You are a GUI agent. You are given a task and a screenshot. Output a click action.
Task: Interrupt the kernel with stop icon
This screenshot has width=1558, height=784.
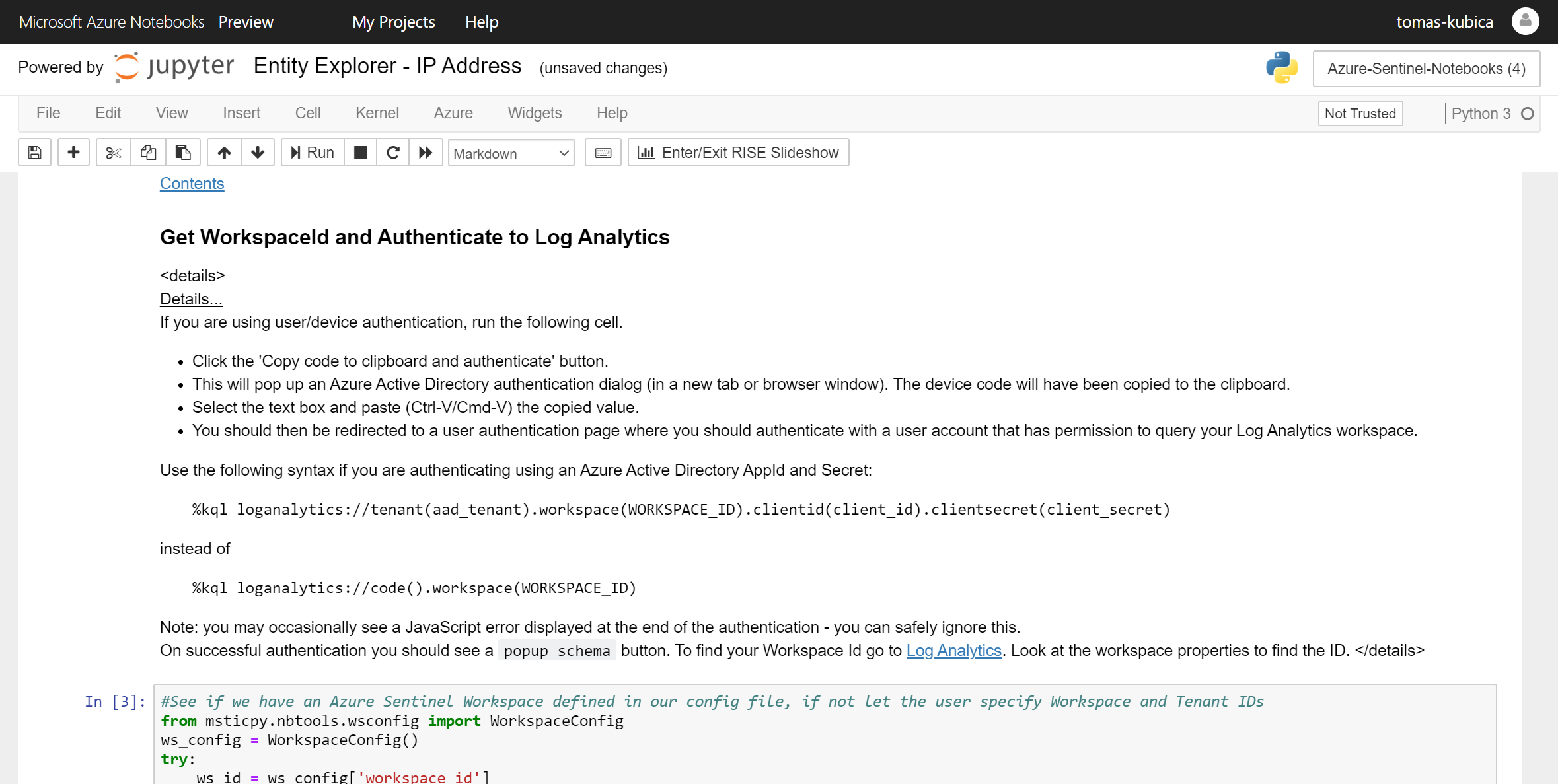(x=360, y=153)
